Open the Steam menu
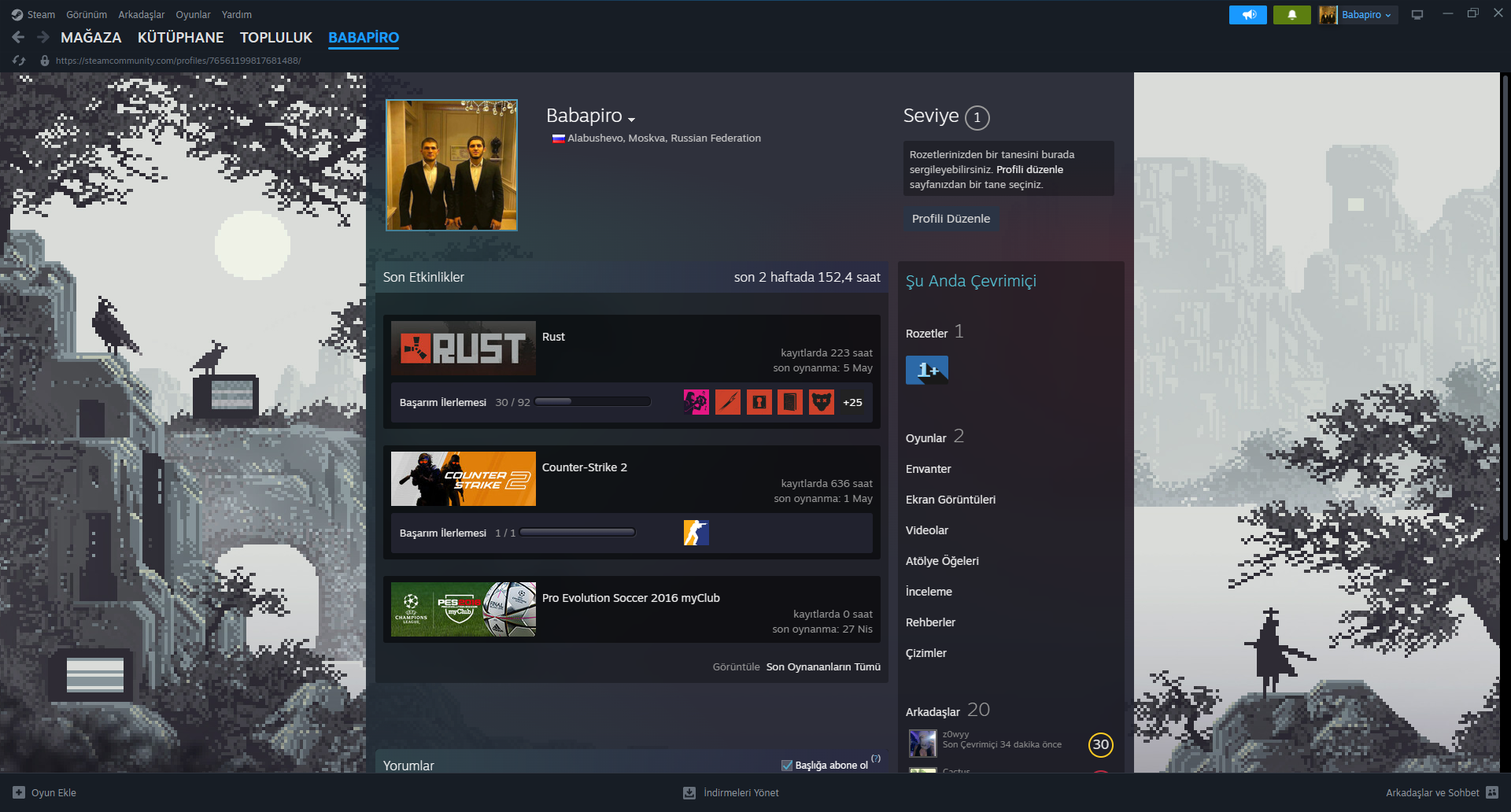 (41, 14)
